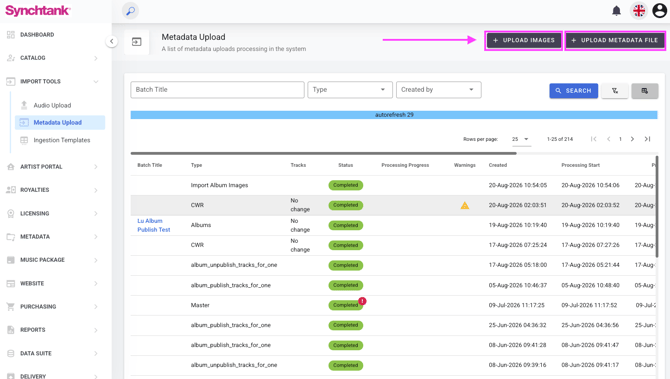Click the Data Suite sidebar icon

[11, 353]
